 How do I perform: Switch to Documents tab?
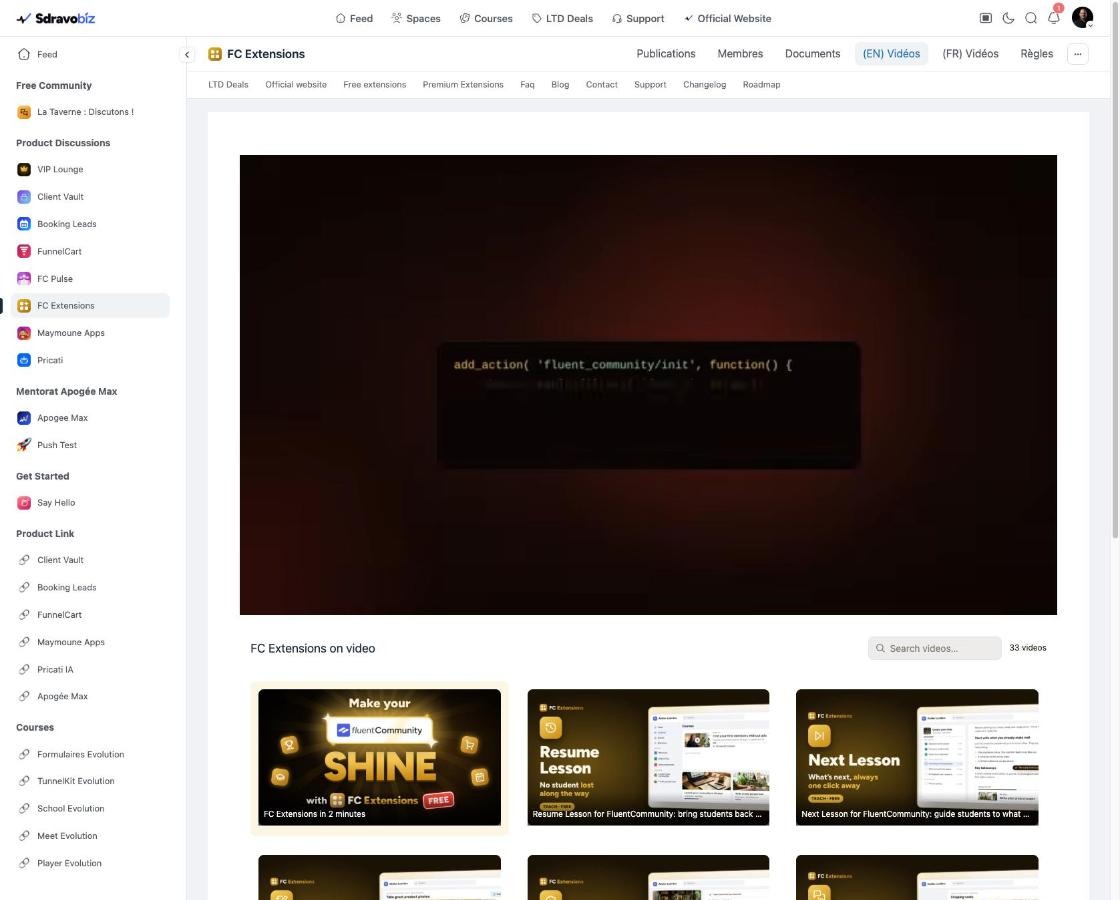pos(812,54)
